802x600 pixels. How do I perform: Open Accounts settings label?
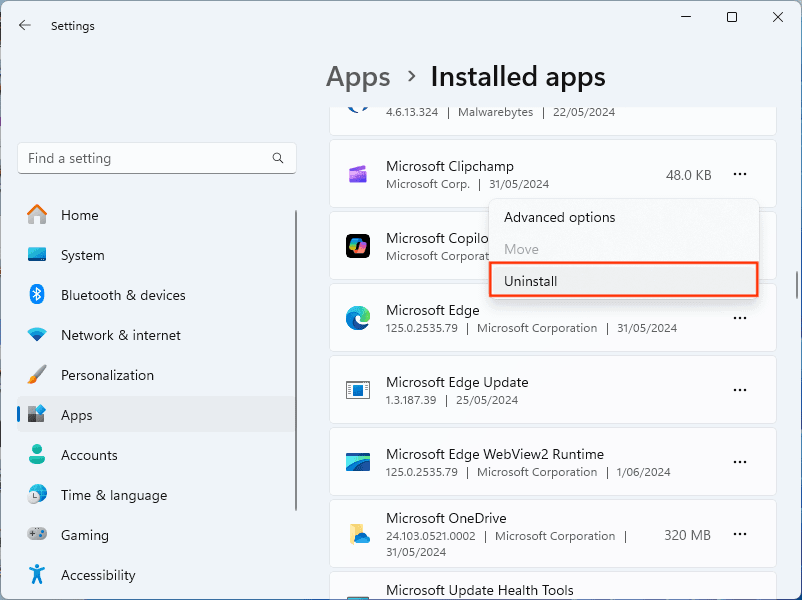tap(89, 455)
